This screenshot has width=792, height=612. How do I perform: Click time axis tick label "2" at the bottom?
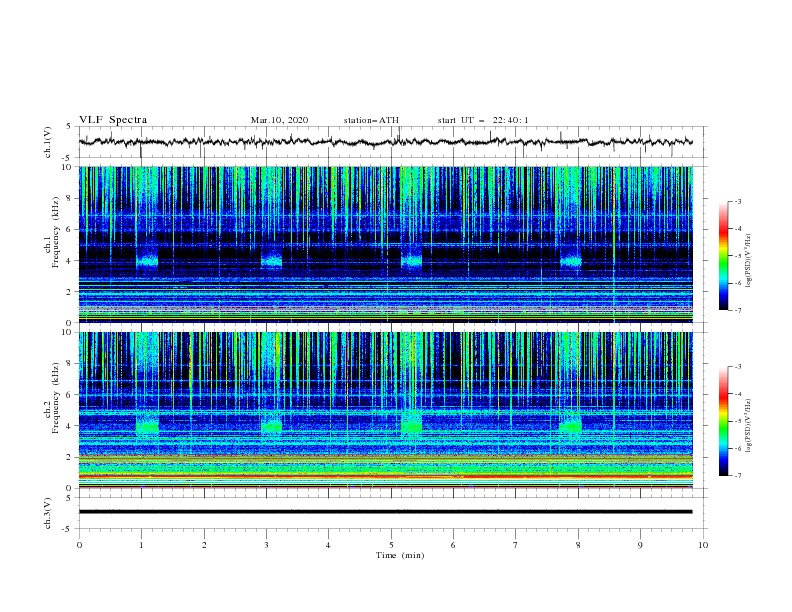pyautogui.click(x=204, y=545)
